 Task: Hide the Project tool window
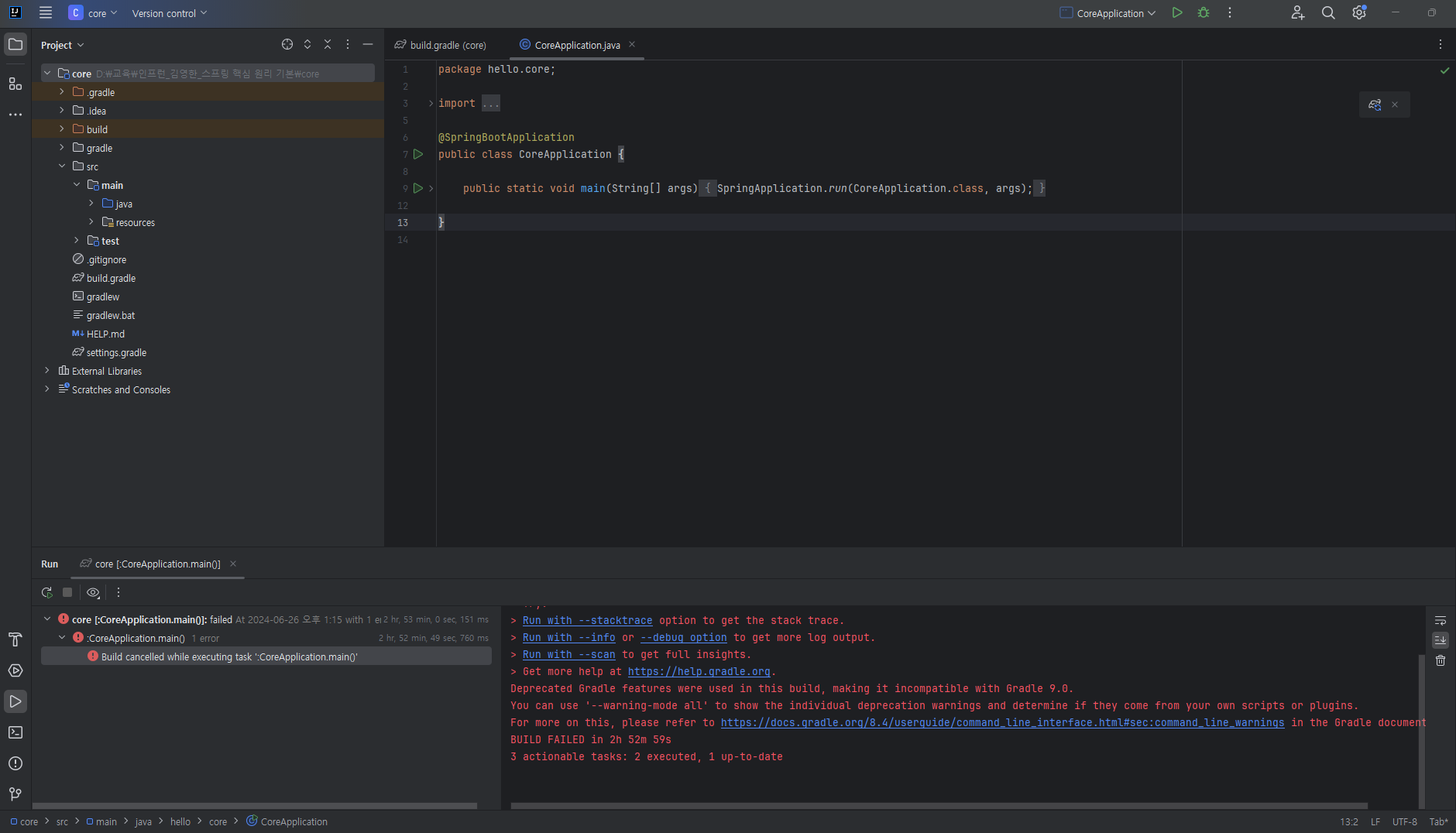coord(368,44)
